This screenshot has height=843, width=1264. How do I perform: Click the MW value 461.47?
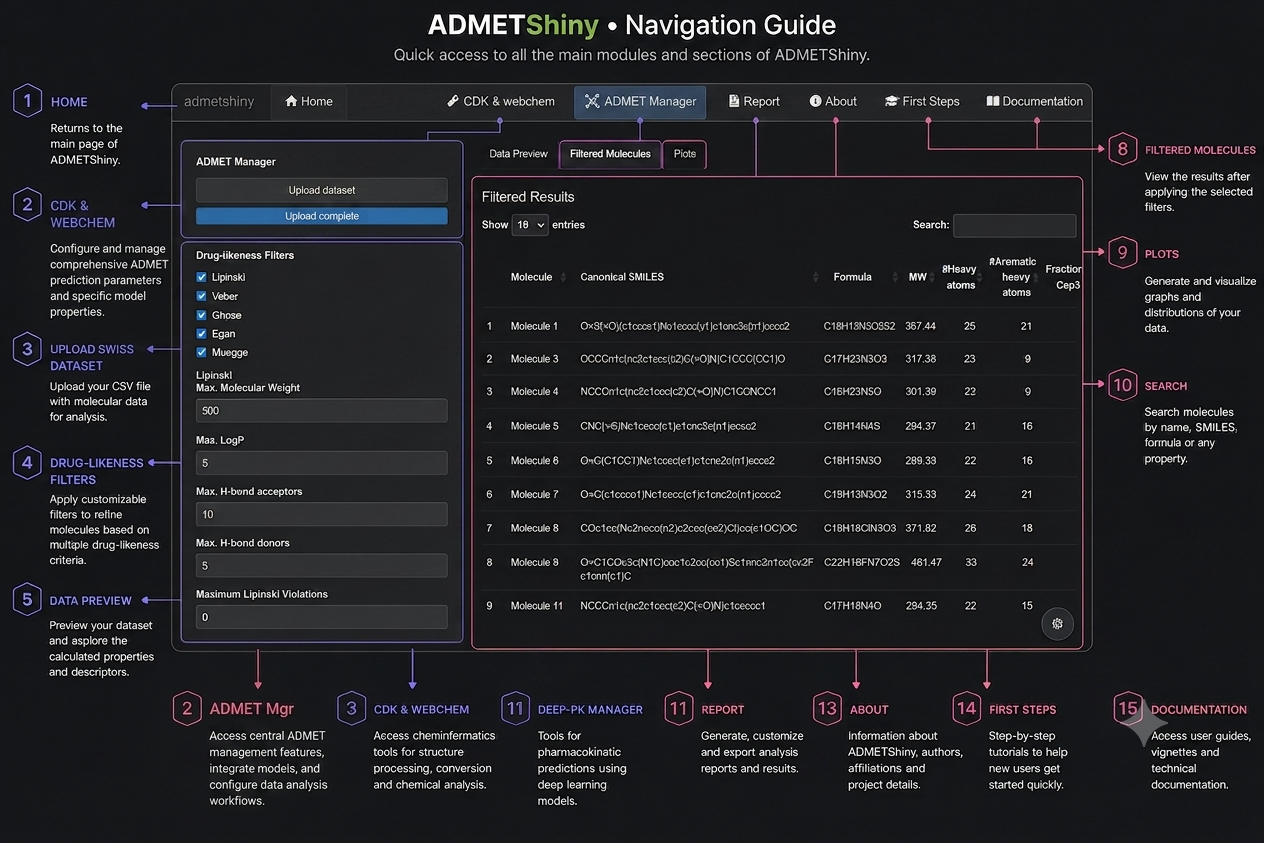(925, 562)
